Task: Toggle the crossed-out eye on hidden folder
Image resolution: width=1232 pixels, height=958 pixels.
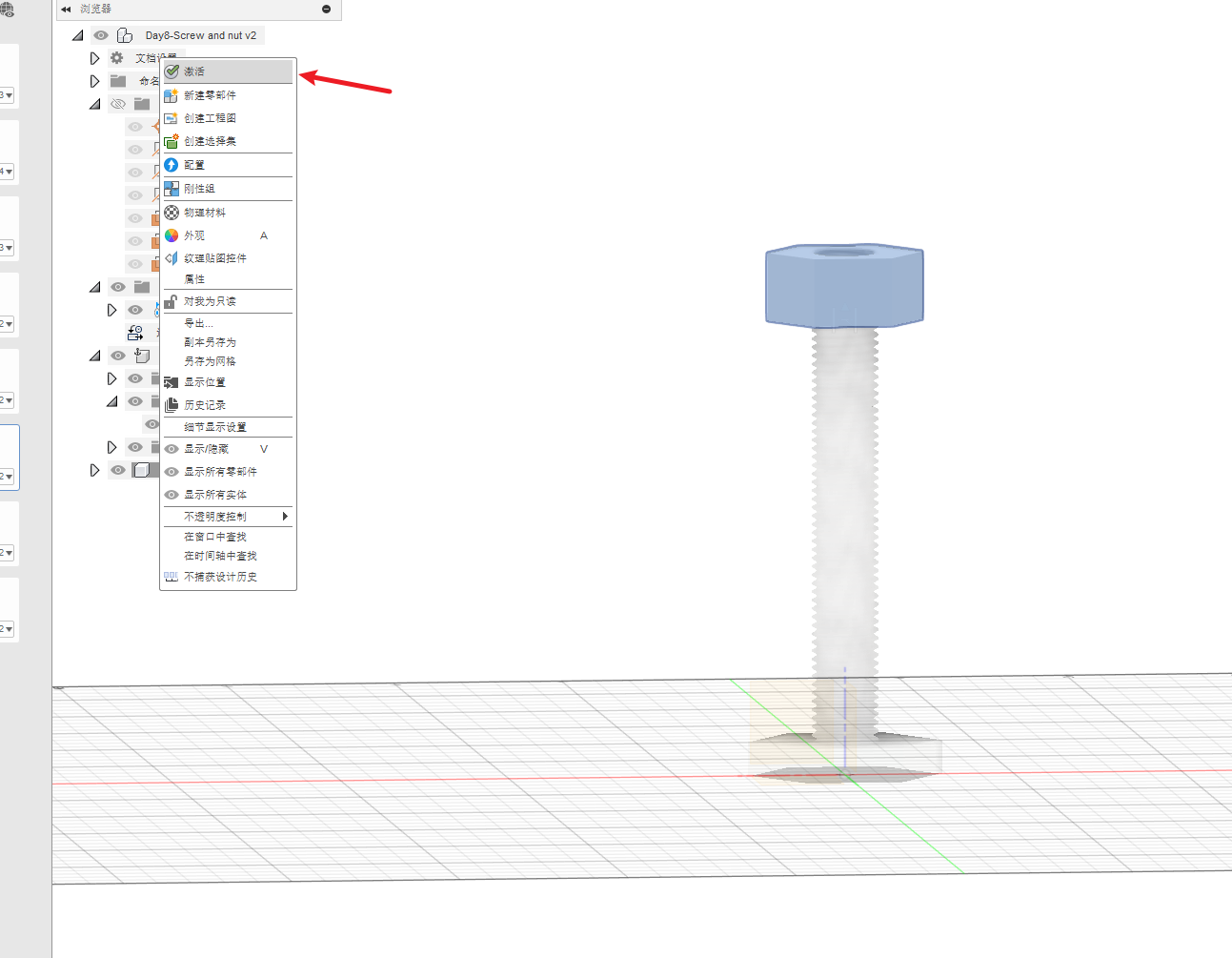Action: (x=118, y=104)
